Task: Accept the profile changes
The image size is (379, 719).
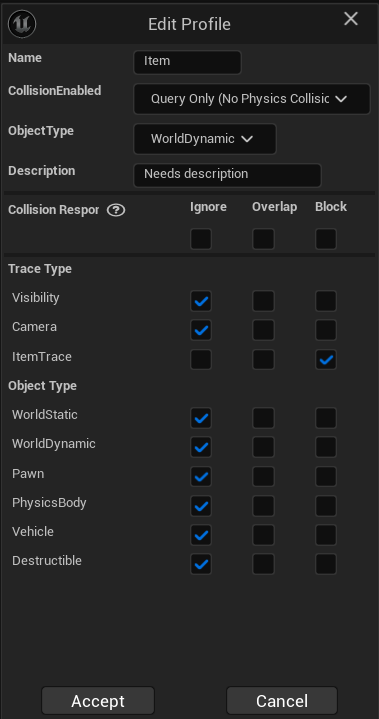Action: [98, 701]
